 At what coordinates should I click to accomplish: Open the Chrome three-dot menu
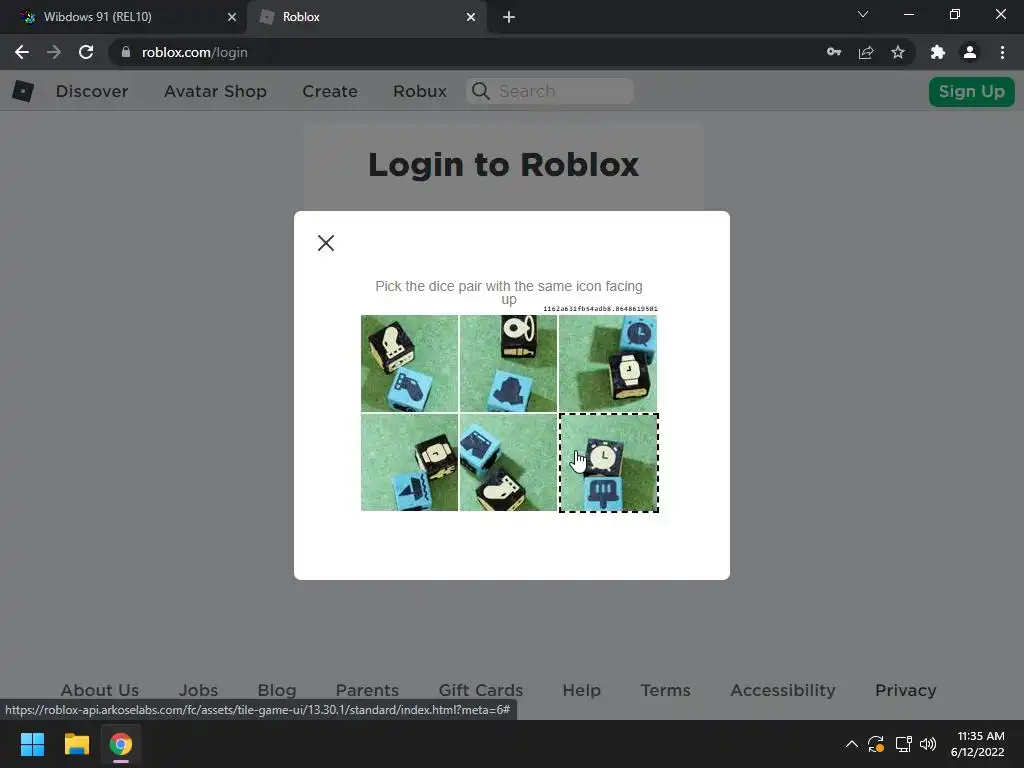coord(1002,52)
